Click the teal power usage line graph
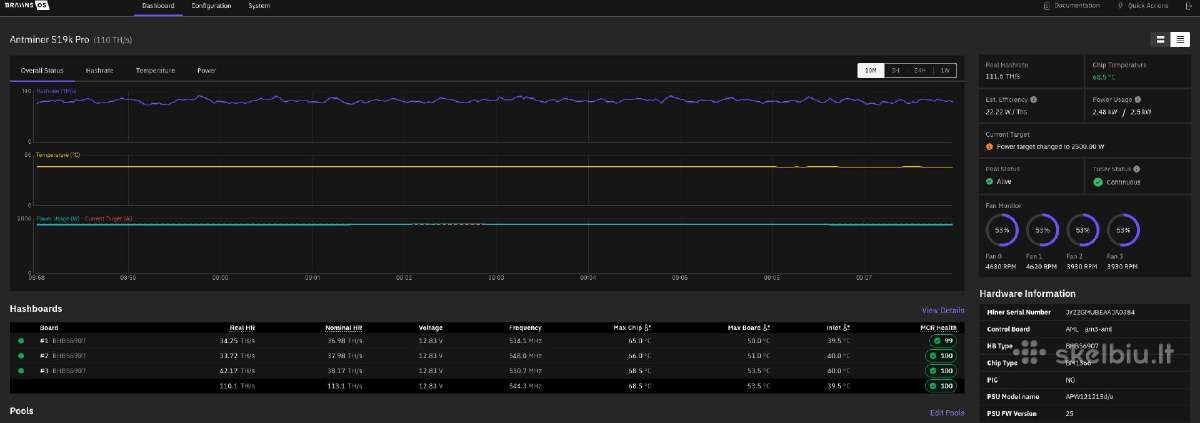This screenshot has width=1200, height=423. (x=495, y=225)
